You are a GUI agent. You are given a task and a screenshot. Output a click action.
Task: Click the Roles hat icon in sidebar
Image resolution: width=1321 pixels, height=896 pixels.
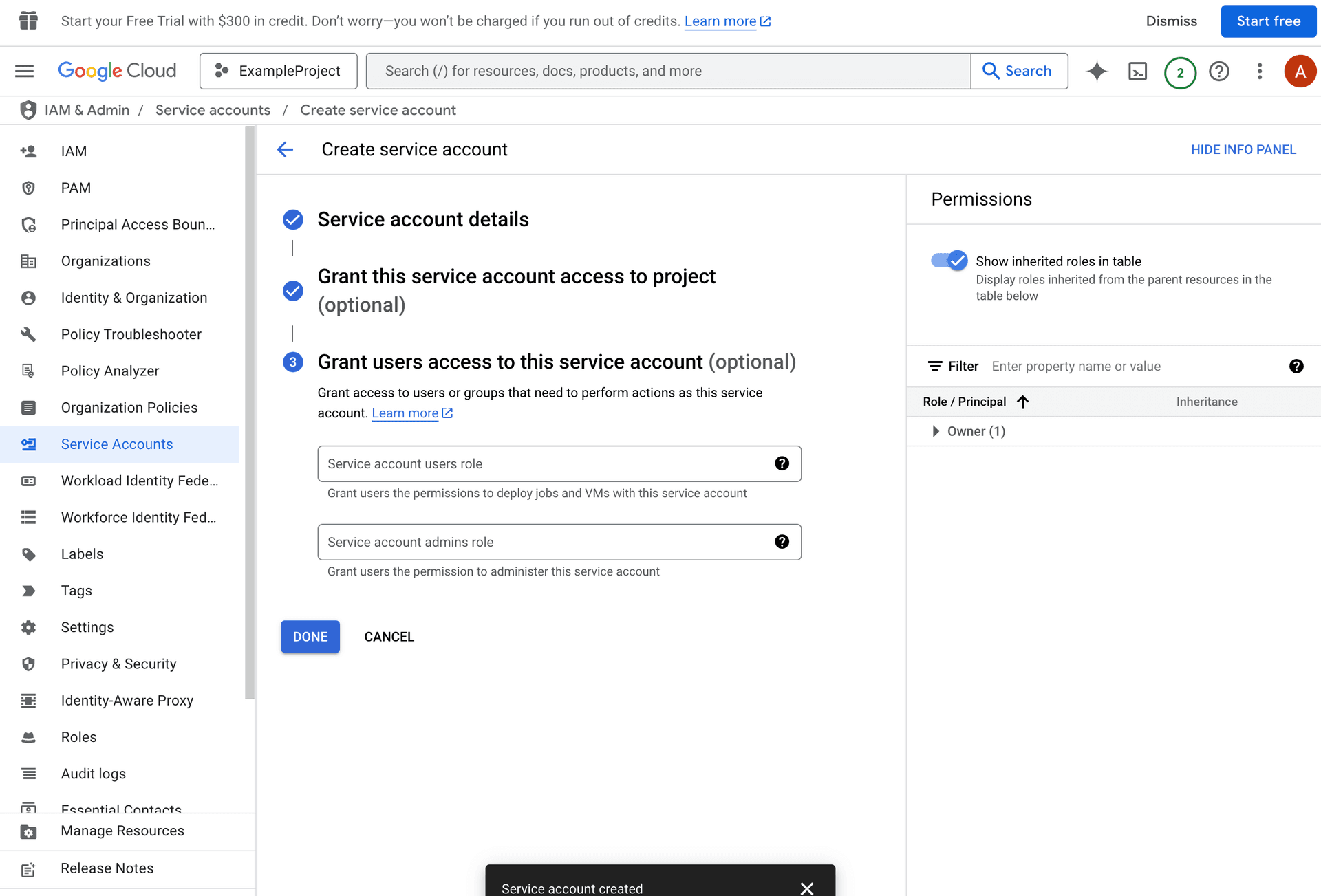(x=28, y=737)
